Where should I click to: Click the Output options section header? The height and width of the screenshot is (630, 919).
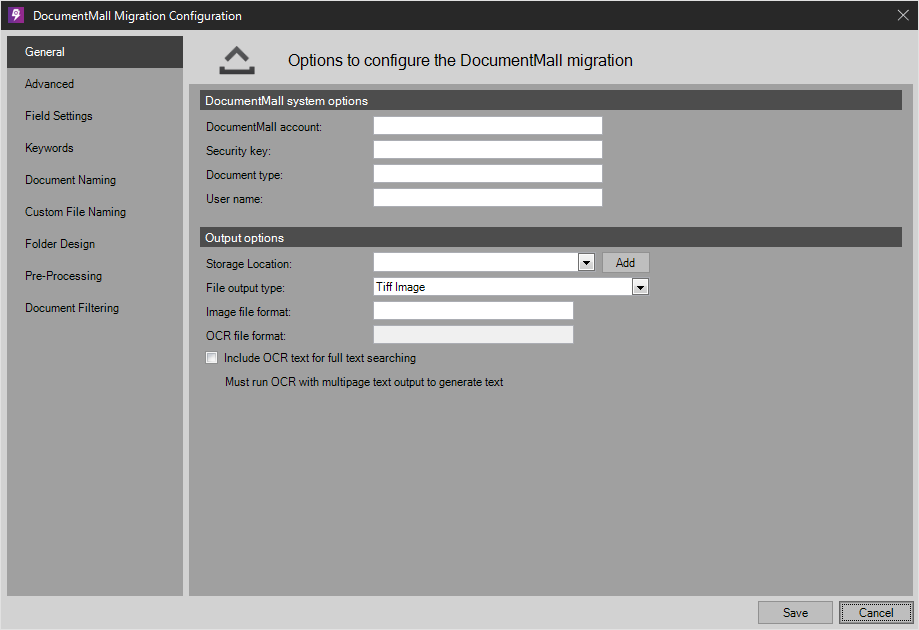(550, 238)
